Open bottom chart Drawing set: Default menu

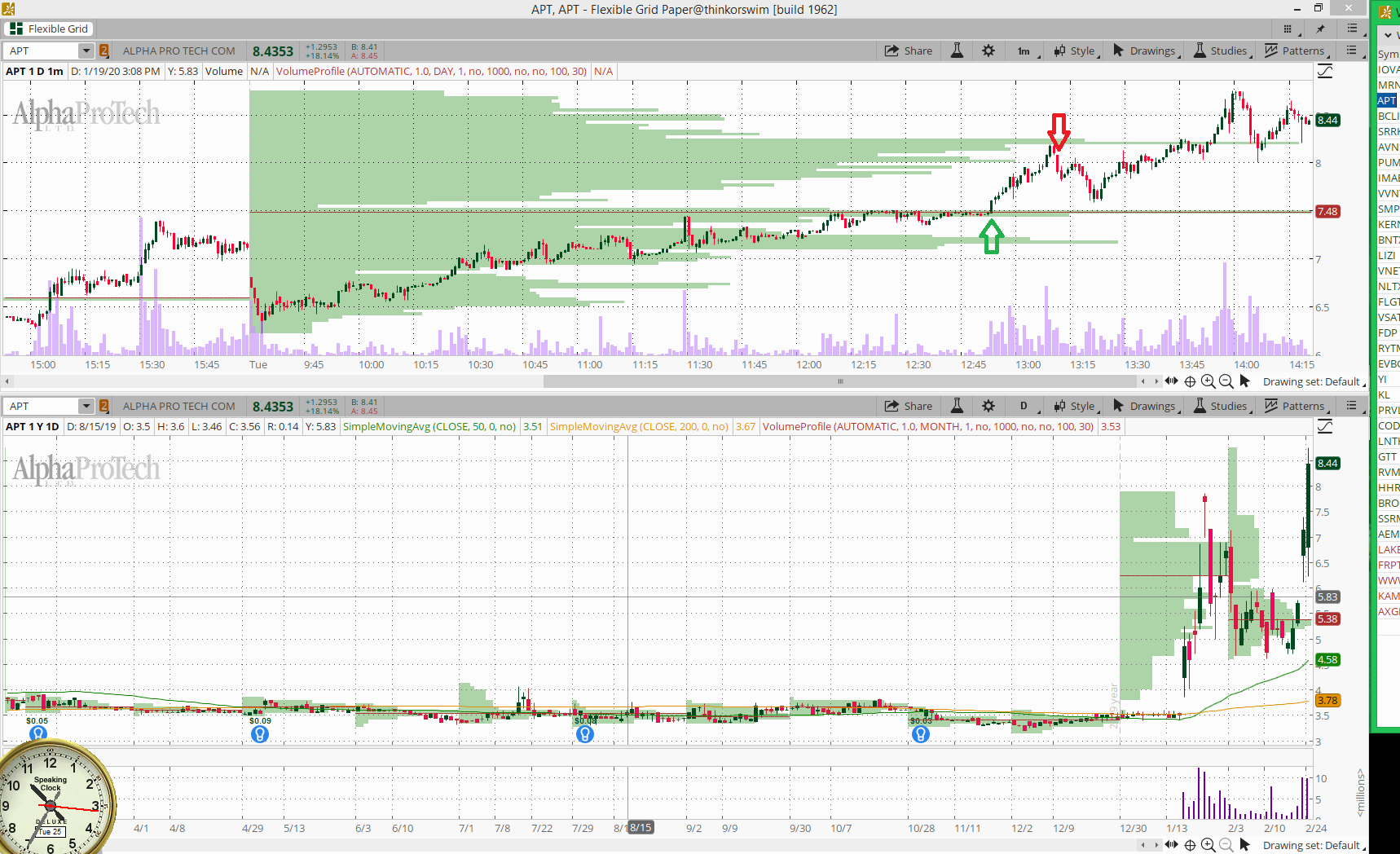pos(1314,846)
